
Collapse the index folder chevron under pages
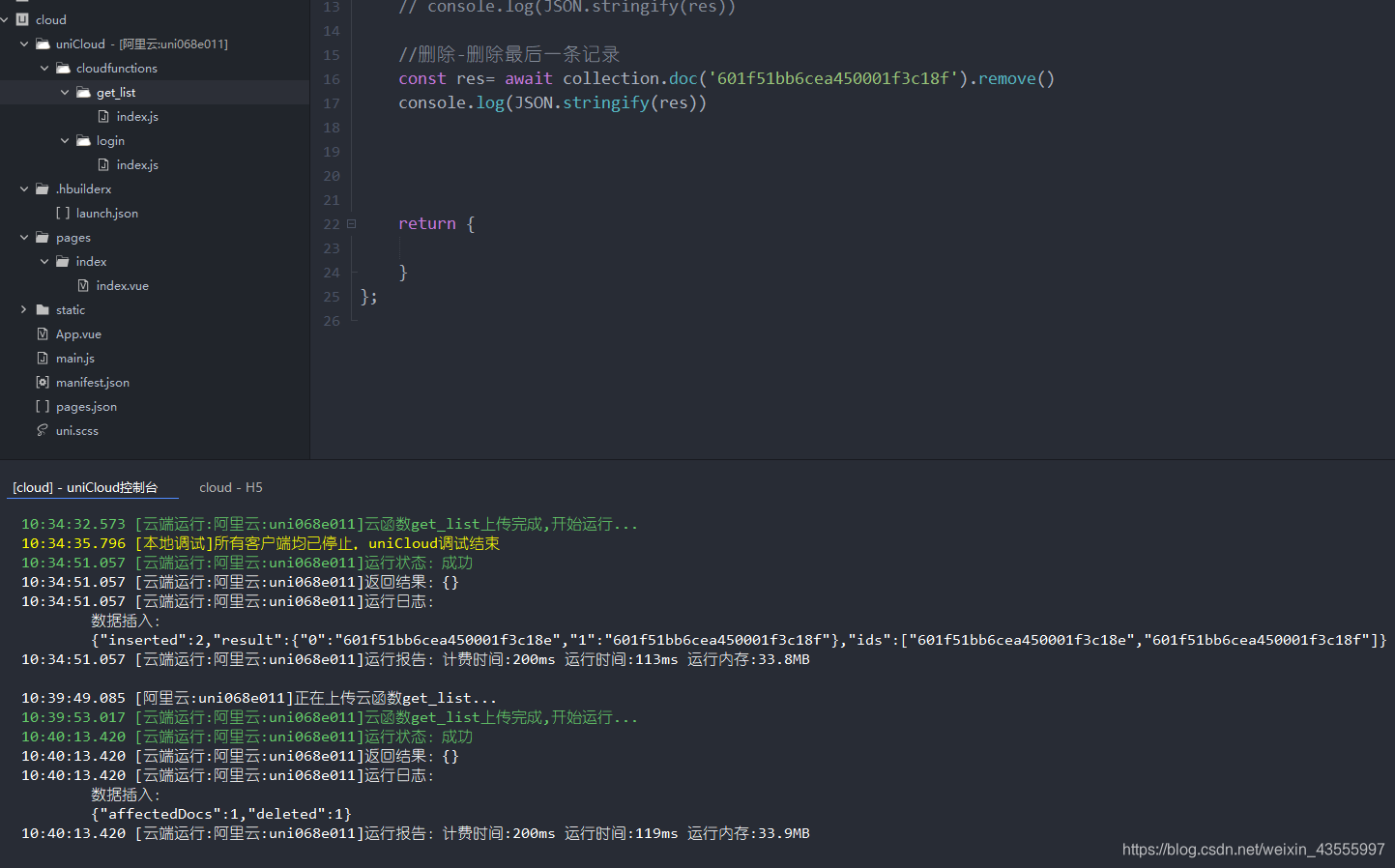pyautogui.click(x=44, y=261)
